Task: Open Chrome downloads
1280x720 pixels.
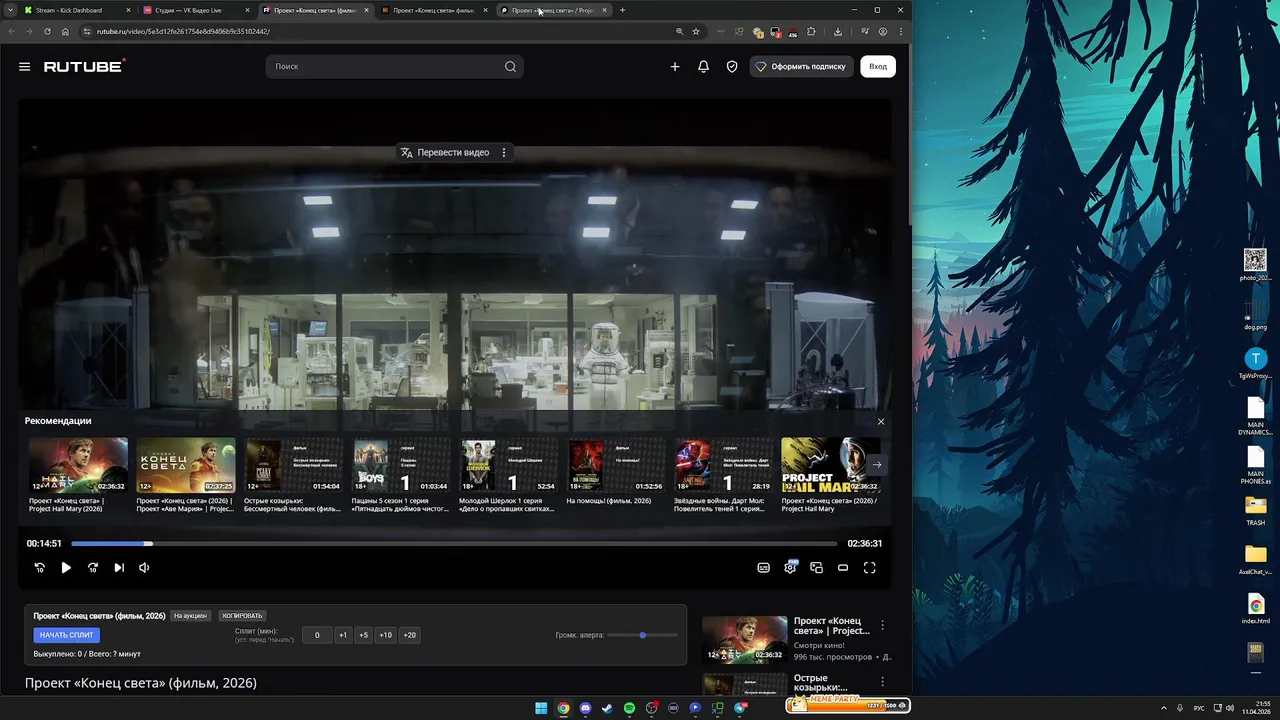Action: (x=838, y=31)
